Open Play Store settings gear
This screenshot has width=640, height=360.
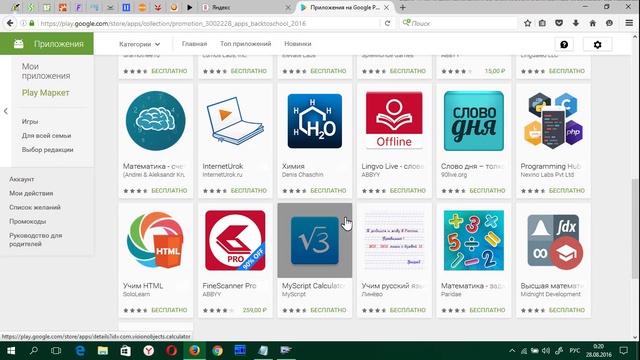point(598,44)
